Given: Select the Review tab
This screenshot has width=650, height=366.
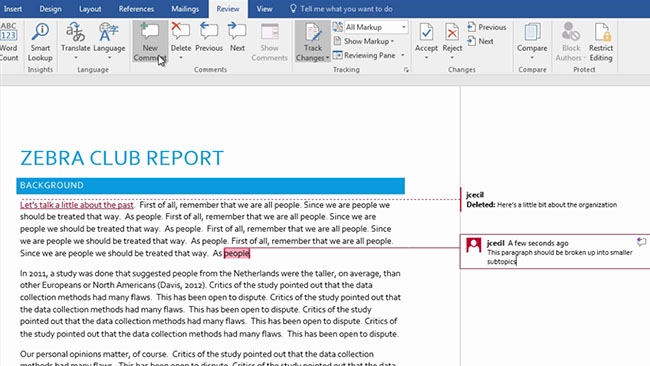Looking at the screenshot, I should (x=228, y=9).
